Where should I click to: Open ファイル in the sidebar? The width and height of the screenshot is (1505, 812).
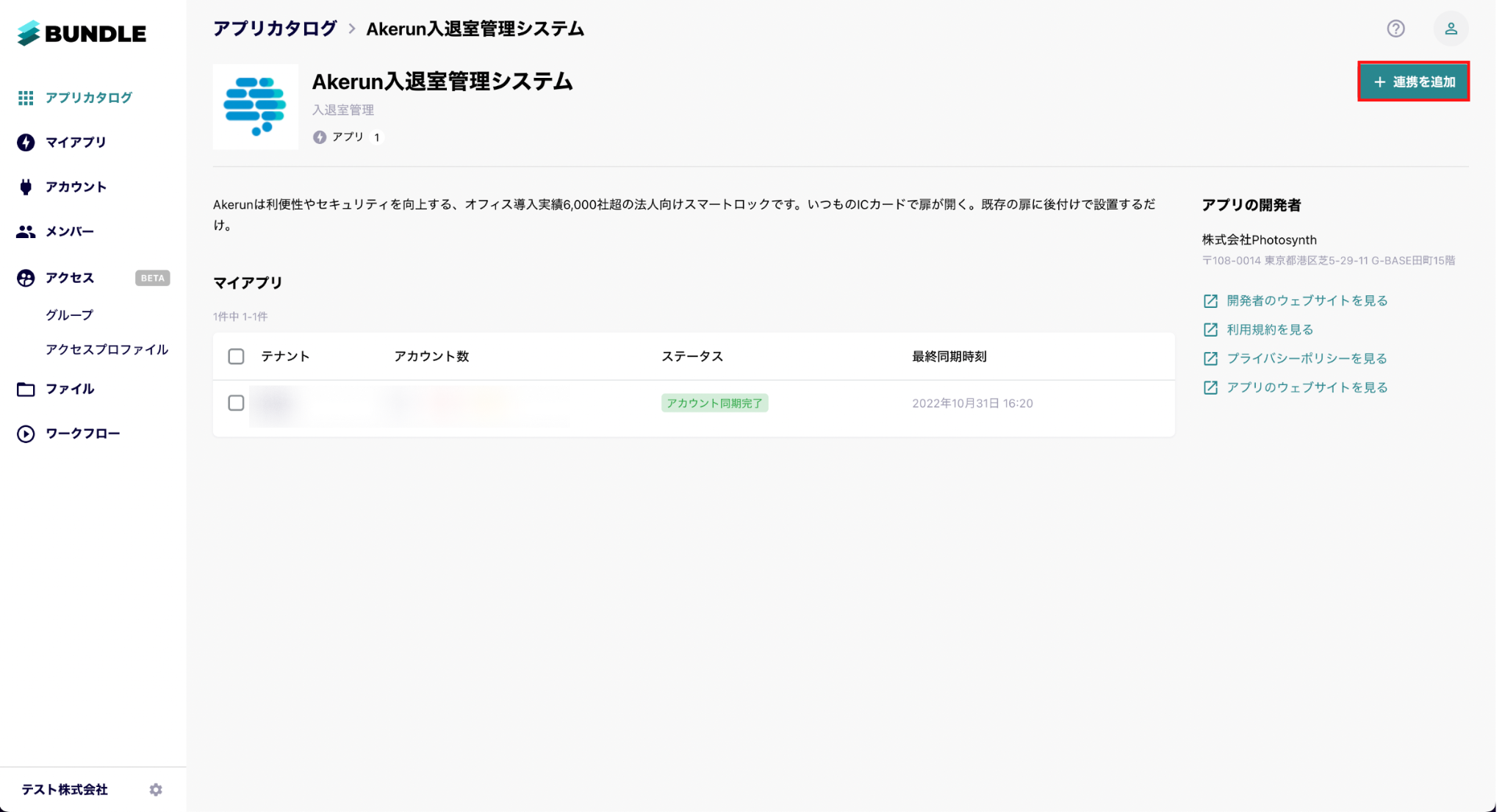point(70,389)
